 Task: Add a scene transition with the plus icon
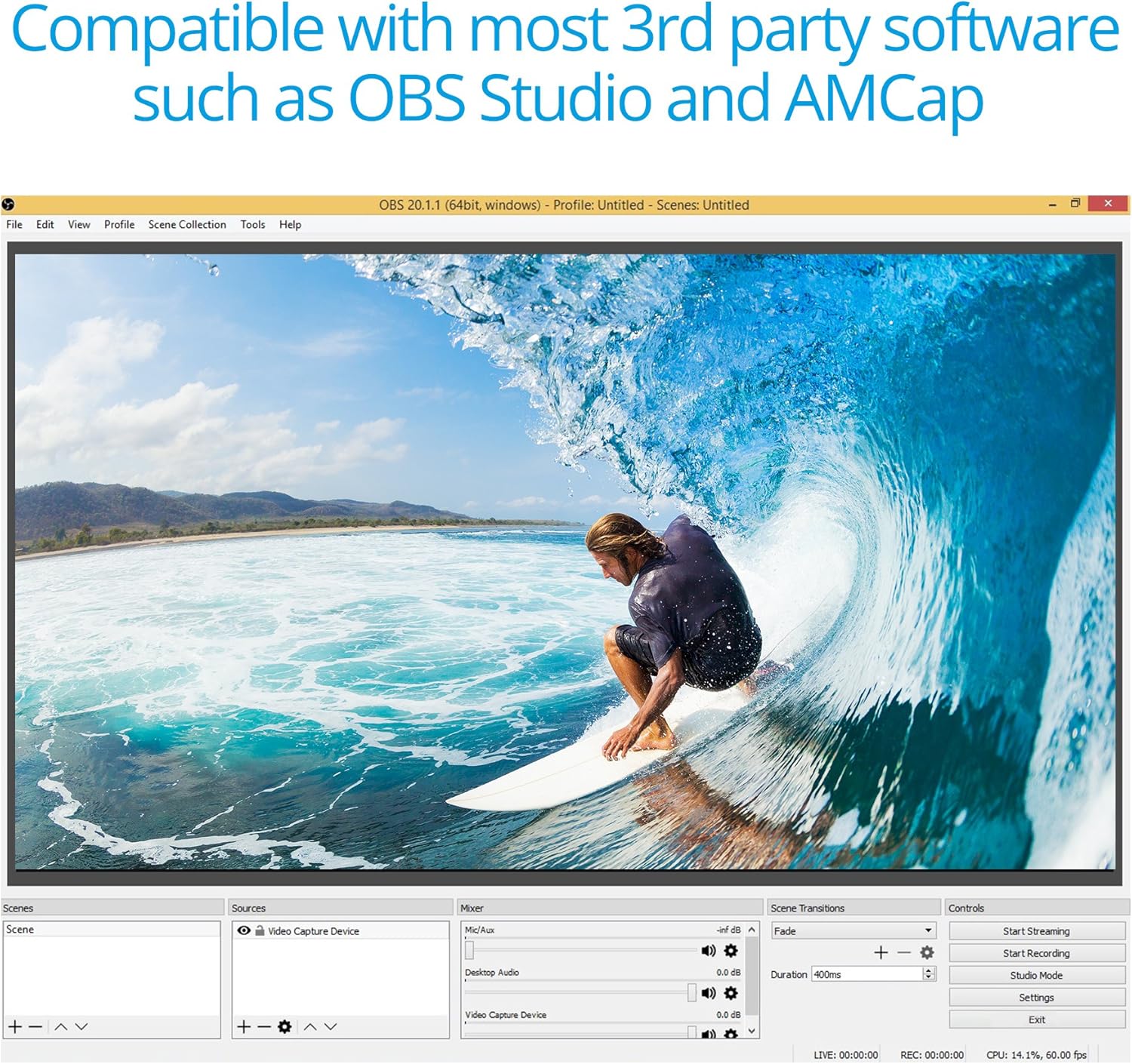pos(881,953)
